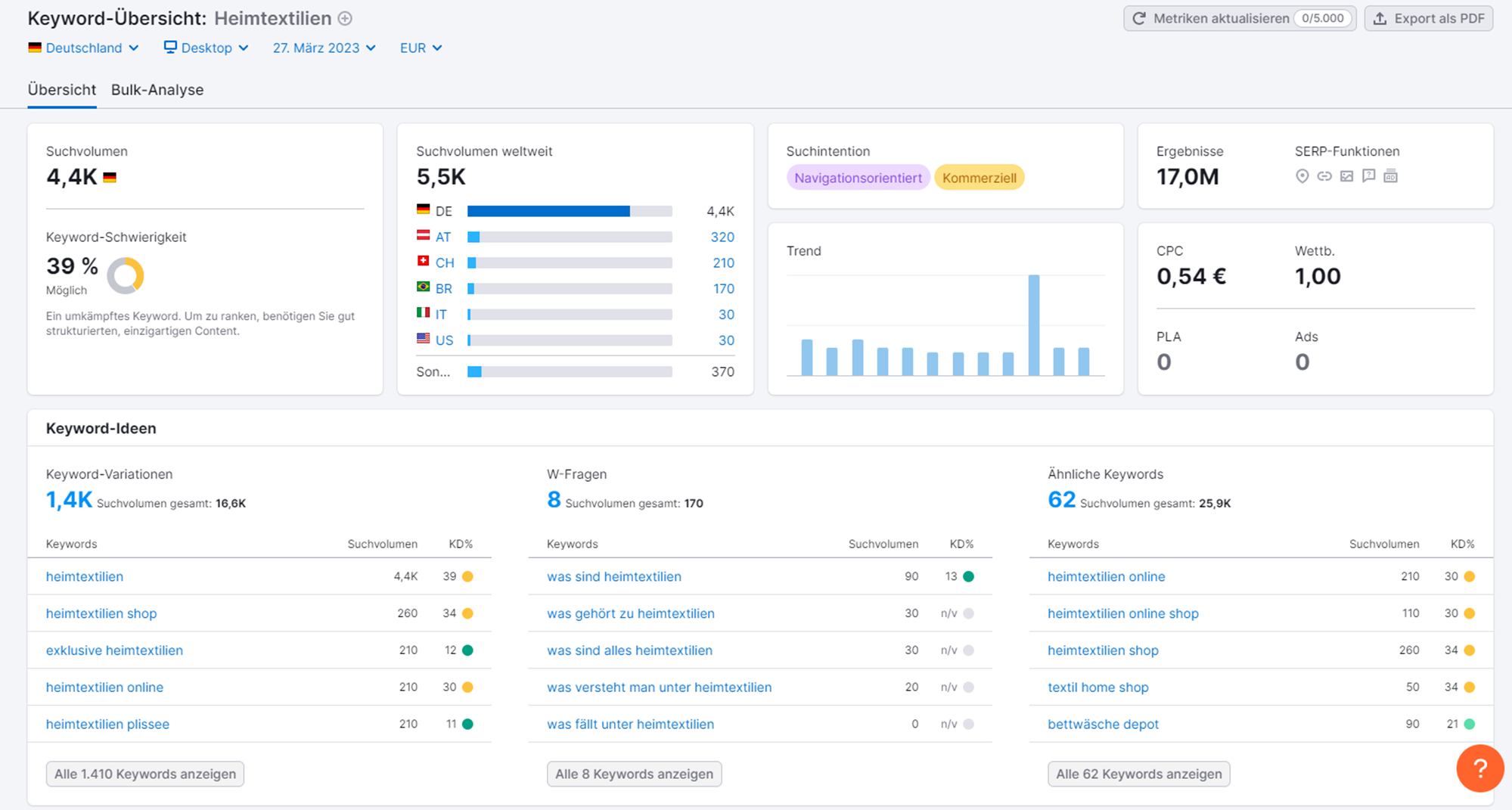Click the Brazil flag in worldwide volume
This screenshot has width=1512, height=810.
click(x=424, y=287)
